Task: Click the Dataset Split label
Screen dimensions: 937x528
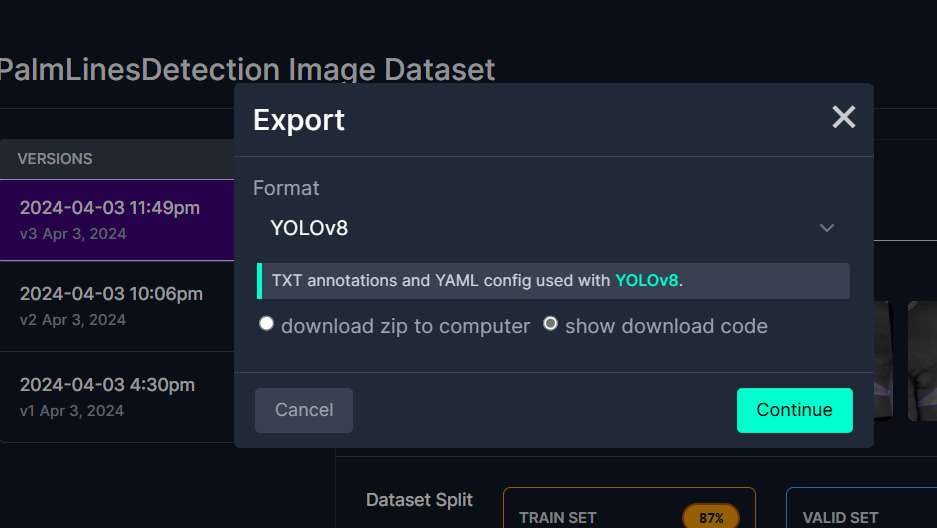Action: click(419, 500)
